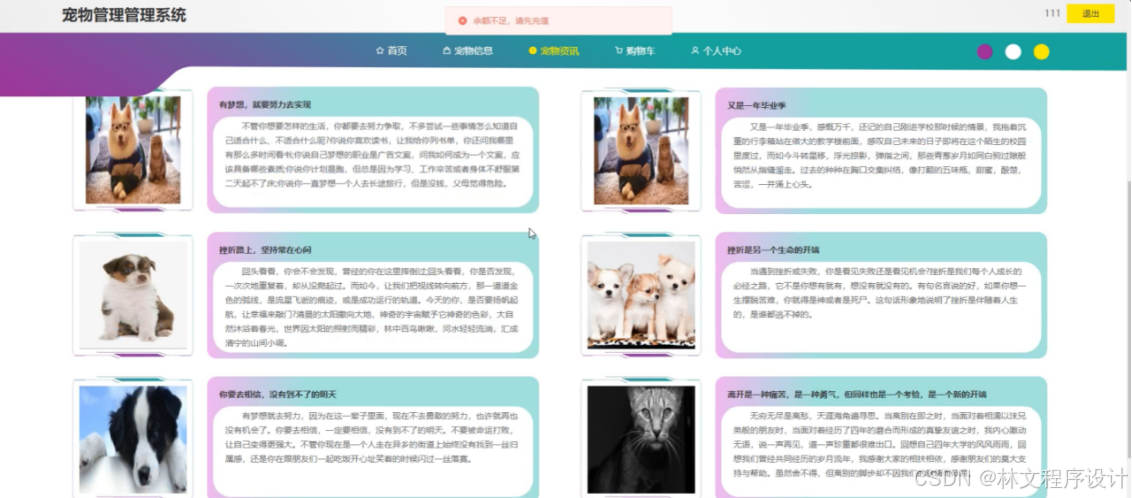Open article 挫折是另一个生命的开端
This screenshot has width=1132, height=498.
[773, 250]
